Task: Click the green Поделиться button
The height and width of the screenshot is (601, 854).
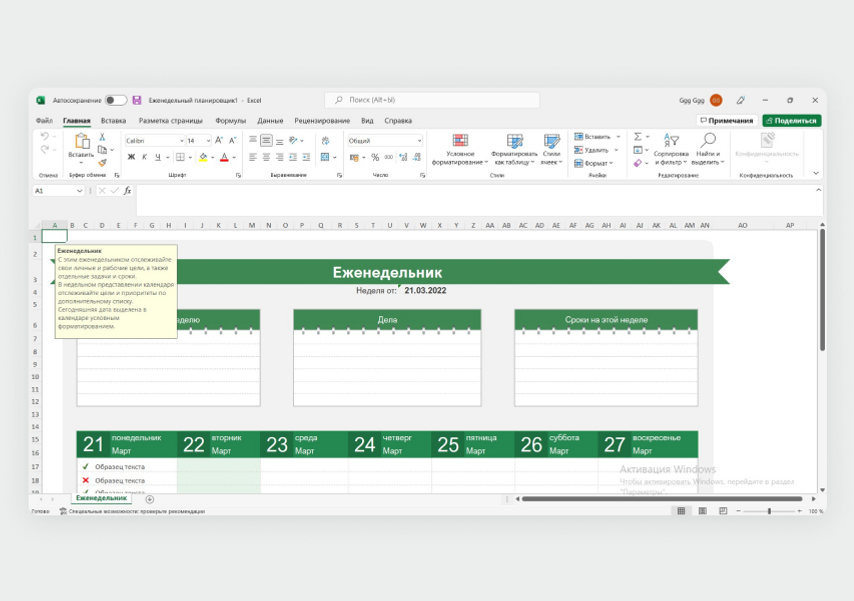Action: click(x=792, y=120)
